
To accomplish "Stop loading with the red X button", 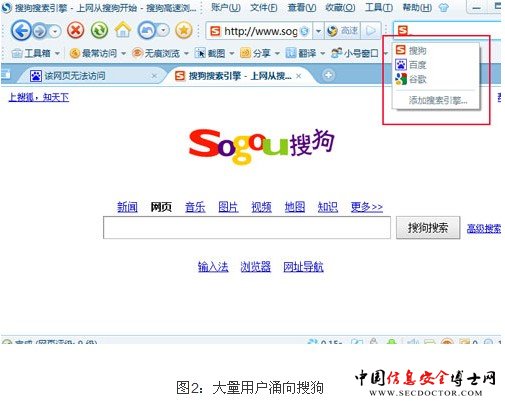I will 76,31.
